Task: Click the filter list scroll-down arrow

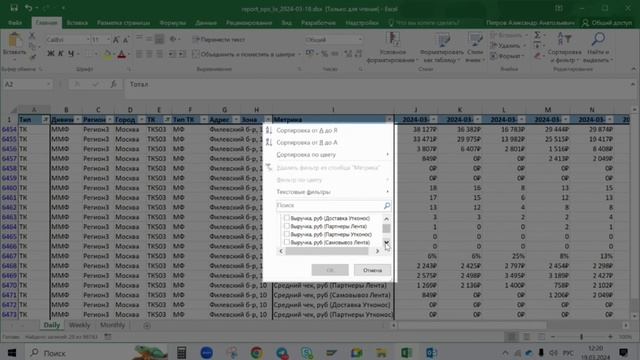Action: 386,243
